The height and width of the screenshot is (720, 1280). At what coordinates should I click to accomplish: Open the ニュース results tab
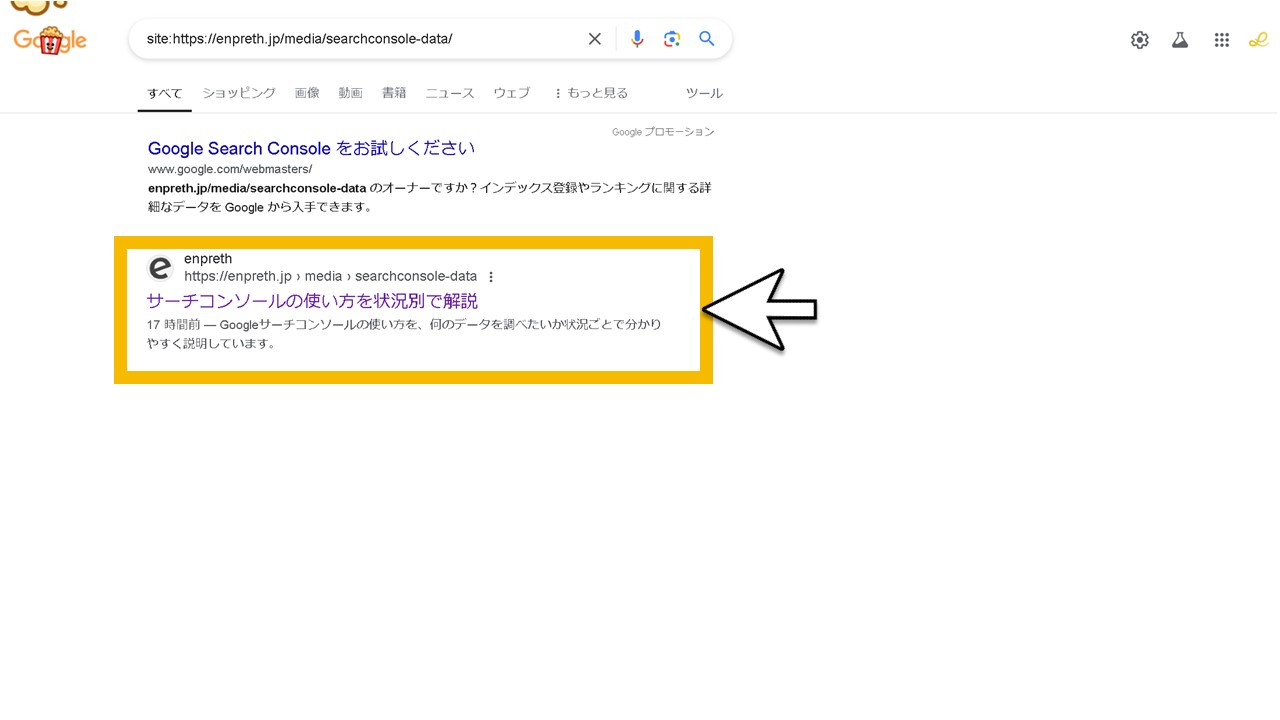(x=449, y=92)
